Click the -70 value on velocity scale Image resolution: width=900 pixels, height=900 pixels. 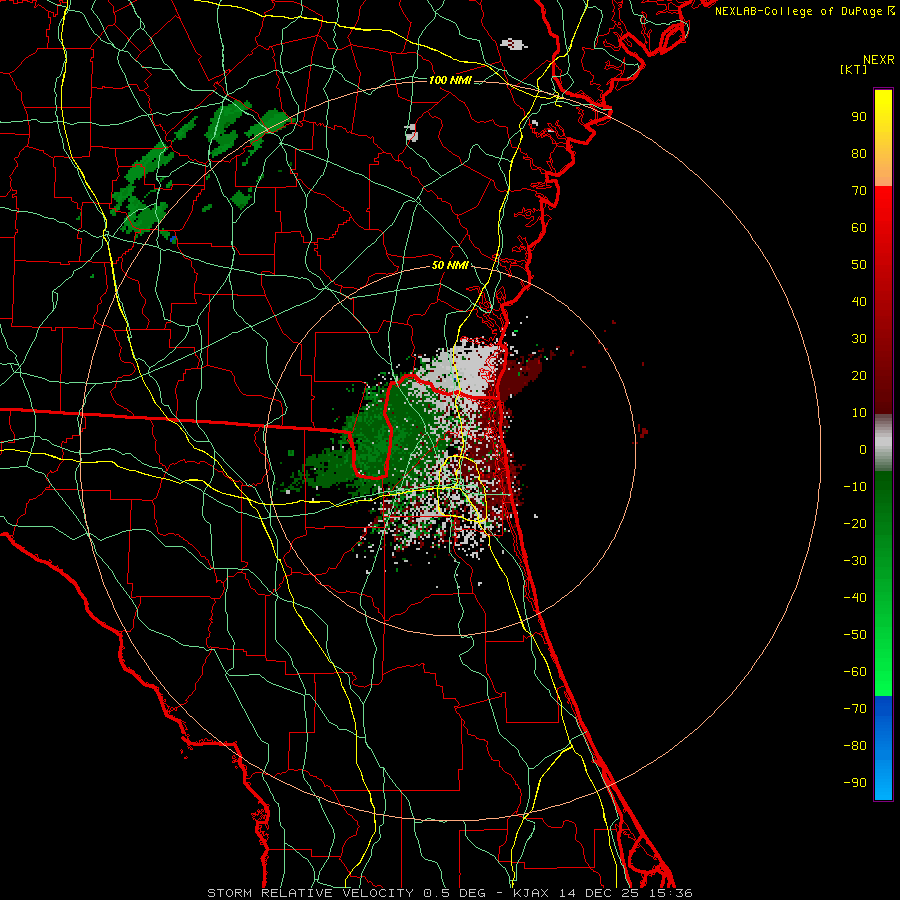click(x=855, y=709)
